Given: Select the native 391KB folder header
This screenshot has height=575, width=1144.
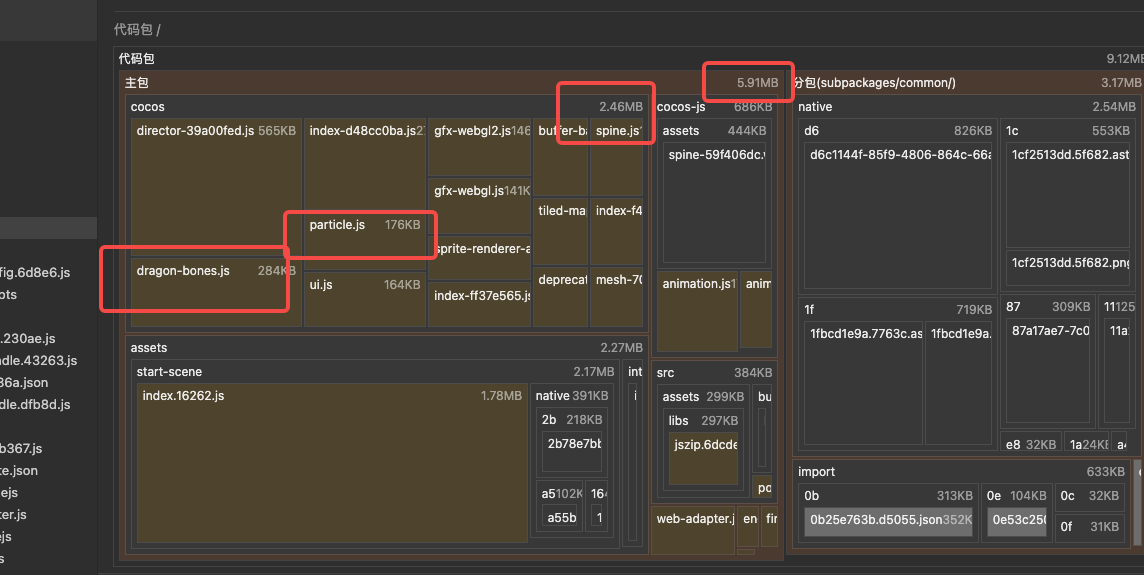Looking at the screenshot, I should tap(572, 395).
